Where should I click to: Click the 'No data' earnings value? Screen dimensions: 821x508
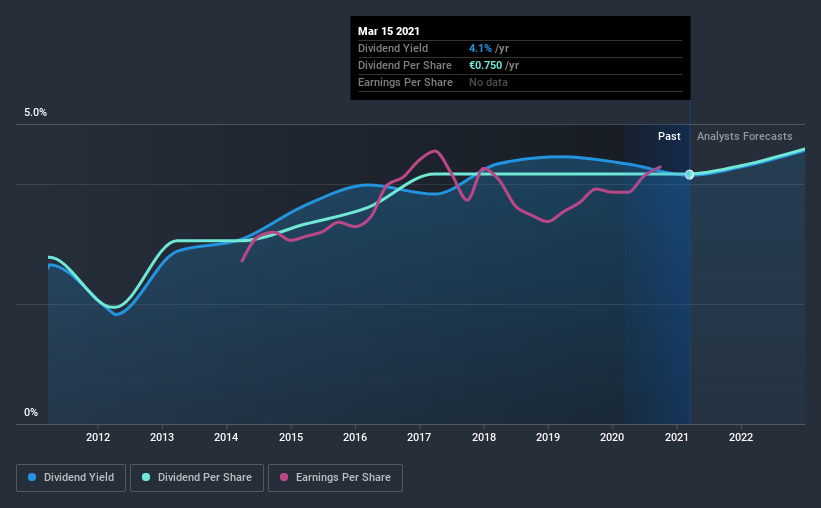(x=488, y=82)
